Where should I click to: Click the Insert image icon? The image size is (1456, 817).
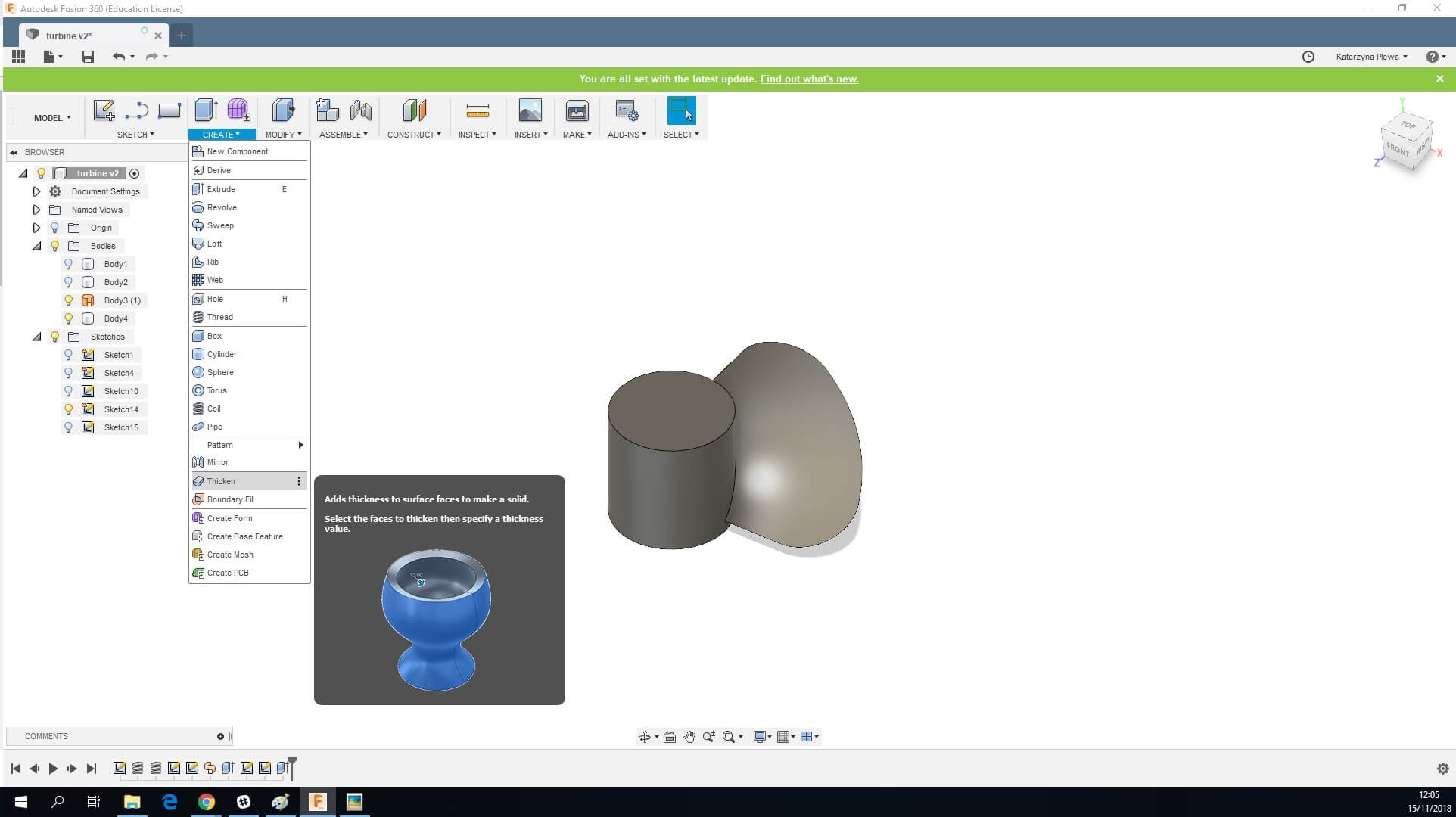coord(530,110)
